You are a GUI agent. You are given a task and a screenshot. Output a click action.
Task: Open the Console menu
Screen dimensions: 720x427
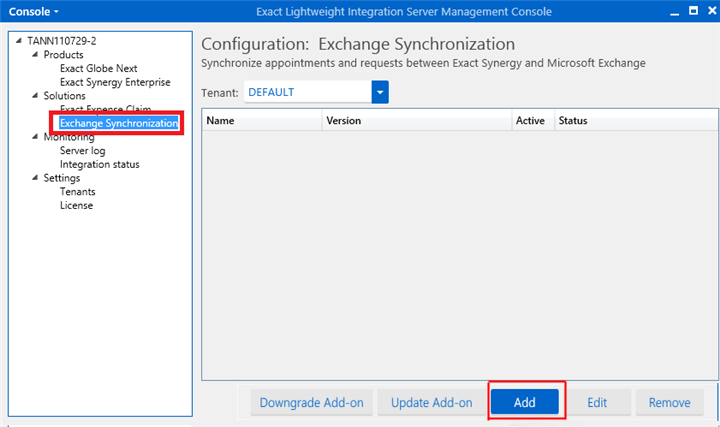(34, 11)
